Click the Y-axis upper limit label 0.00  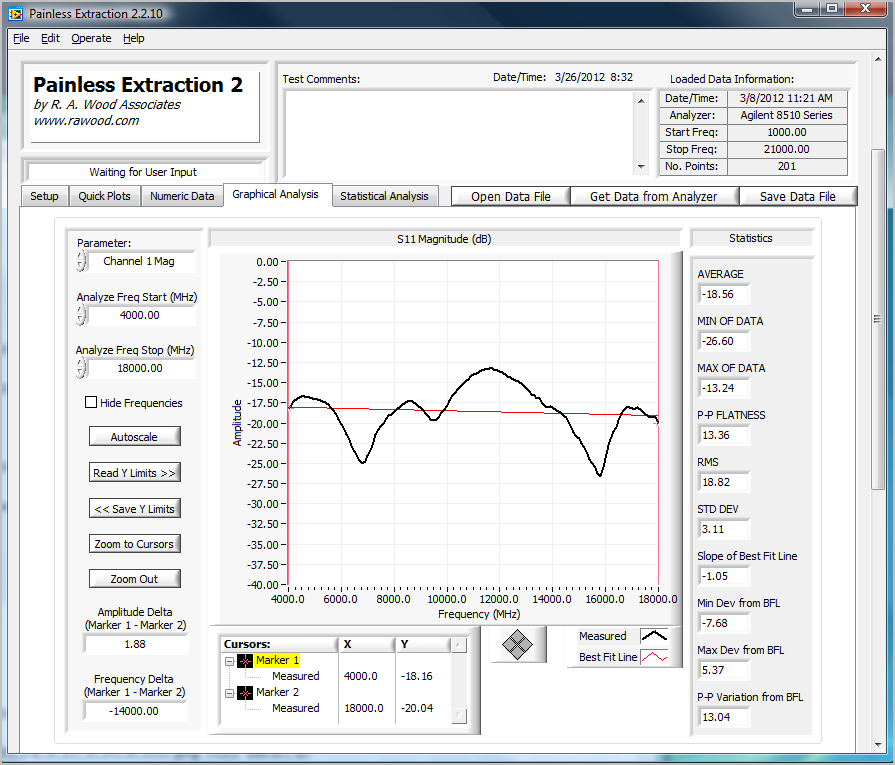(267, 262)
